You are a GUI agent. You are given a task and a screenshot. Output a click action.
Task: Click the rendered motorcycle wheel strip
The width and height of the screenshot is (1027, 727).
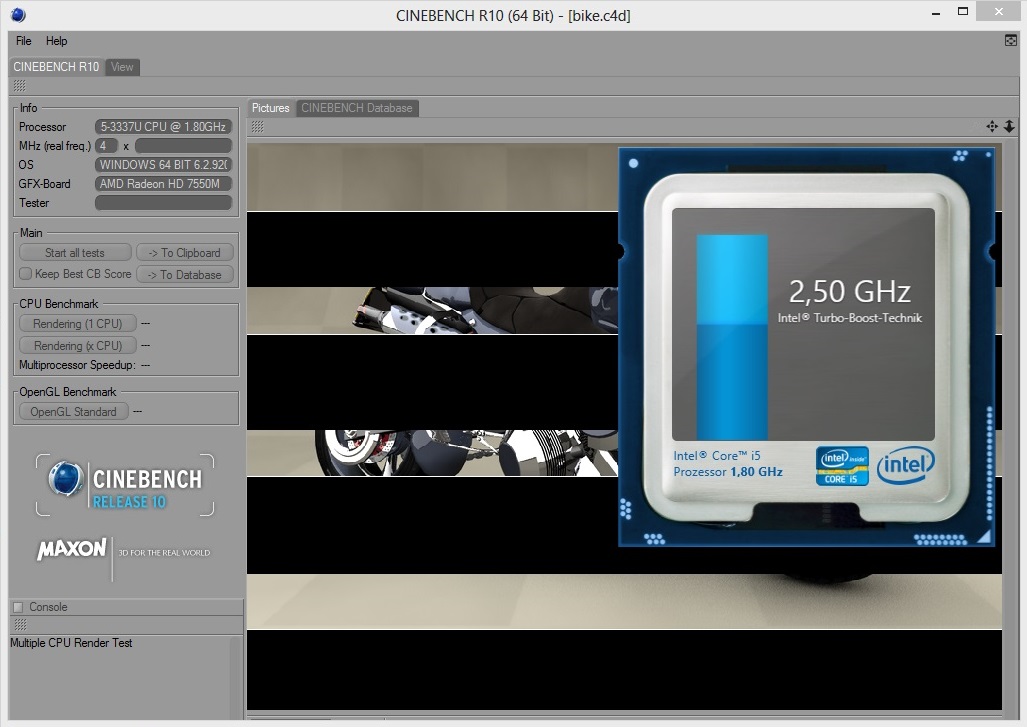(x=432, y=453)
